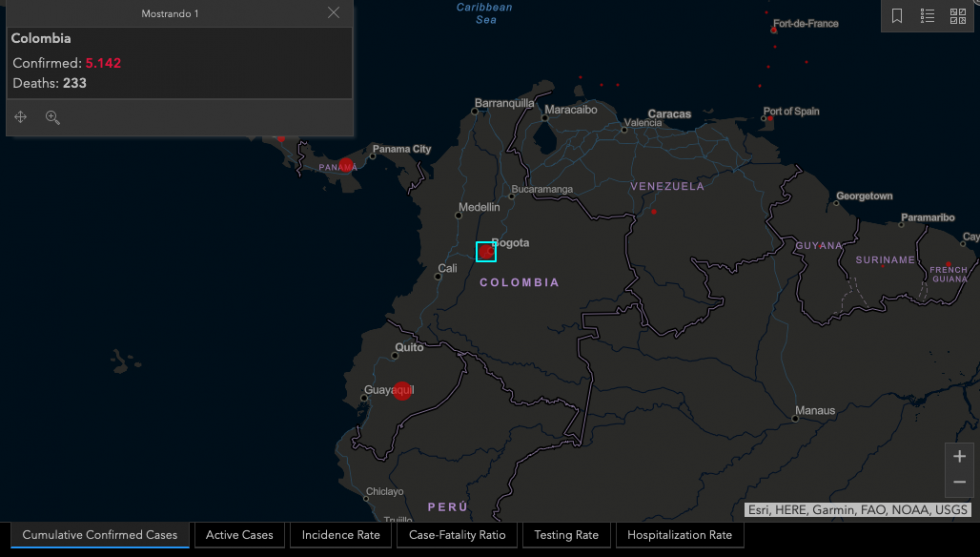Click the Caracas city label
The width and height of the screenshot is (980, 557).
(669, 114)
